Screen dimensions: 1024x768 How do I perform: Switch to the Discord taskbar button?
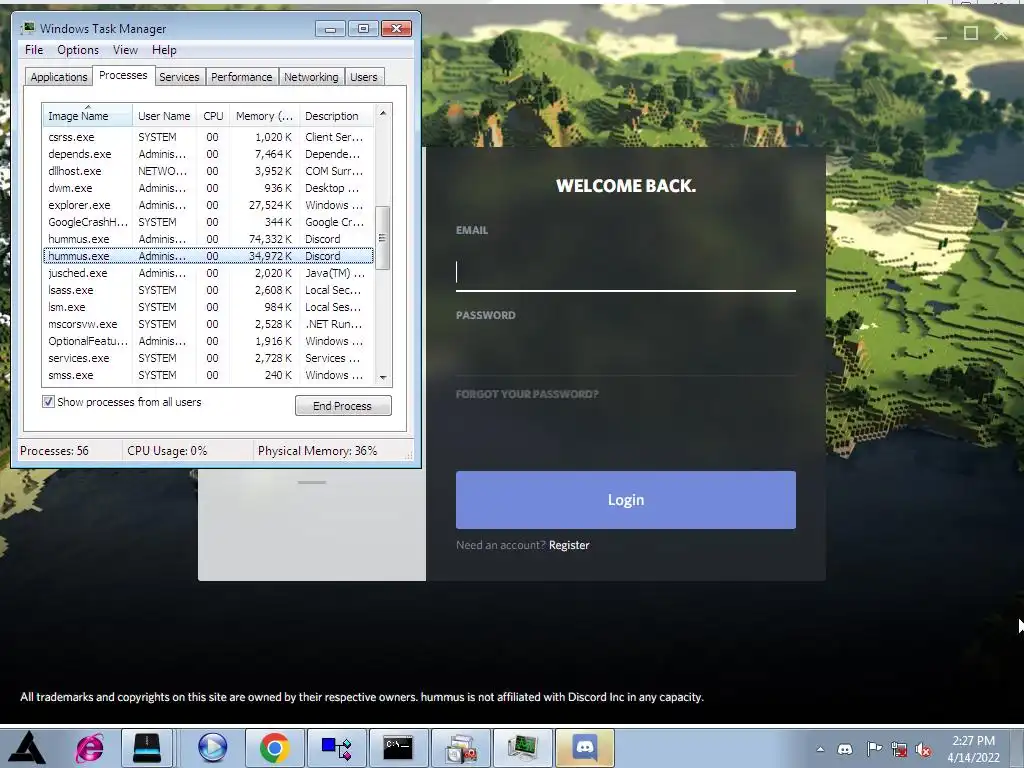tap(585, 748)
